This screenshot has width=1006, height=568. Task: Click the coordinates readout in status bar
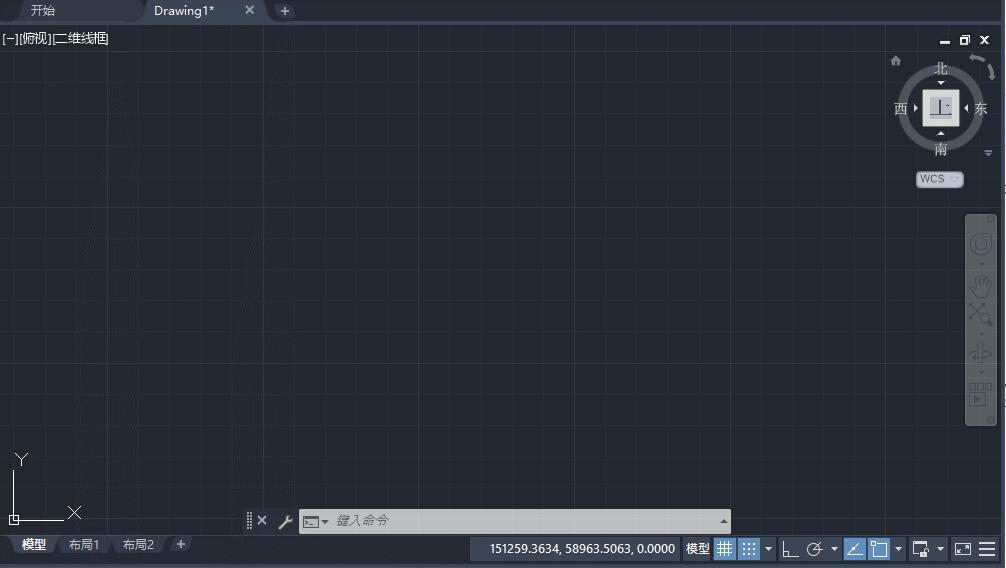tap(582, 549)
